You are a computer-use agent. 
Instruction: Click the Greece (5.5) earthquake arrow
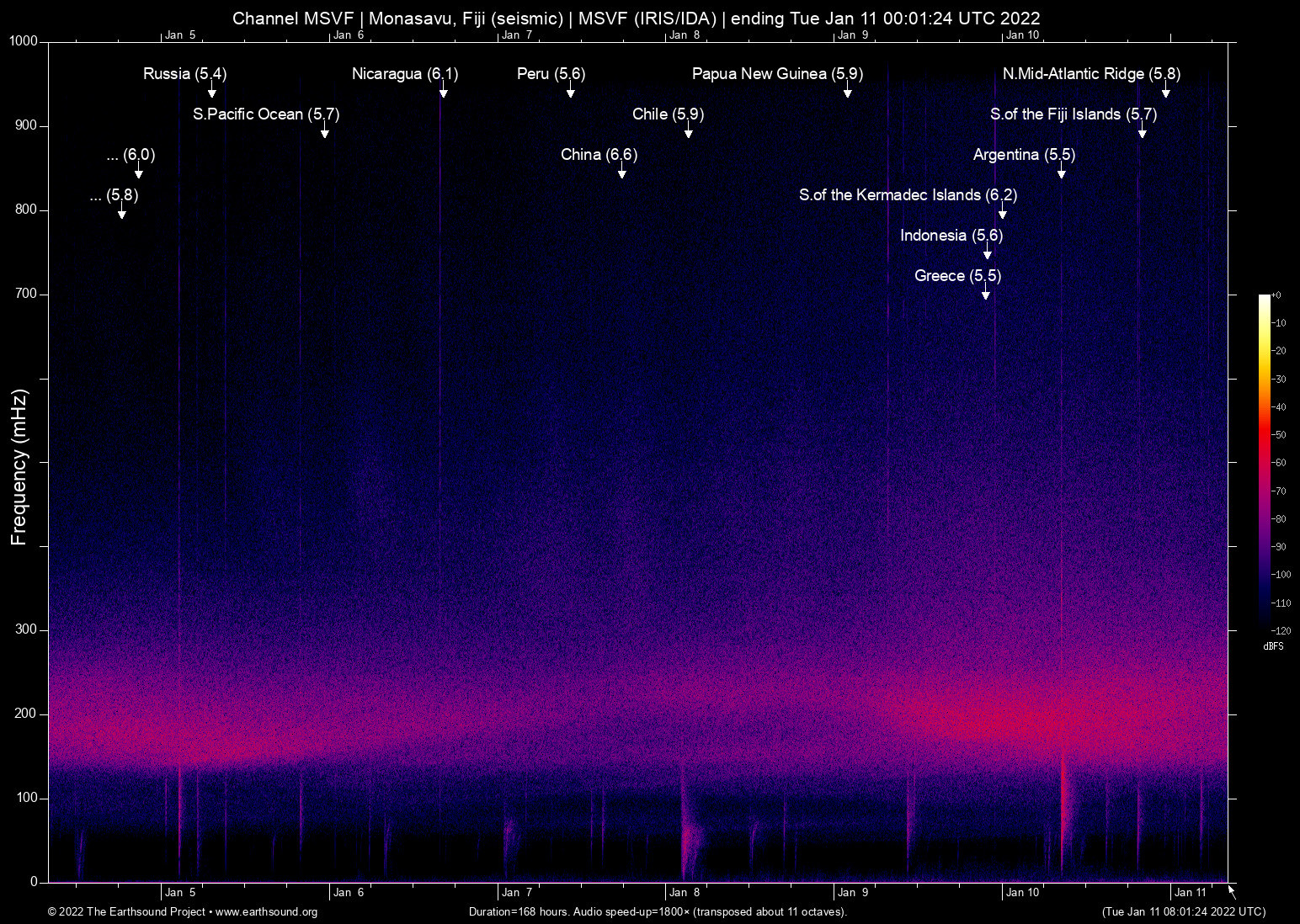987,295
